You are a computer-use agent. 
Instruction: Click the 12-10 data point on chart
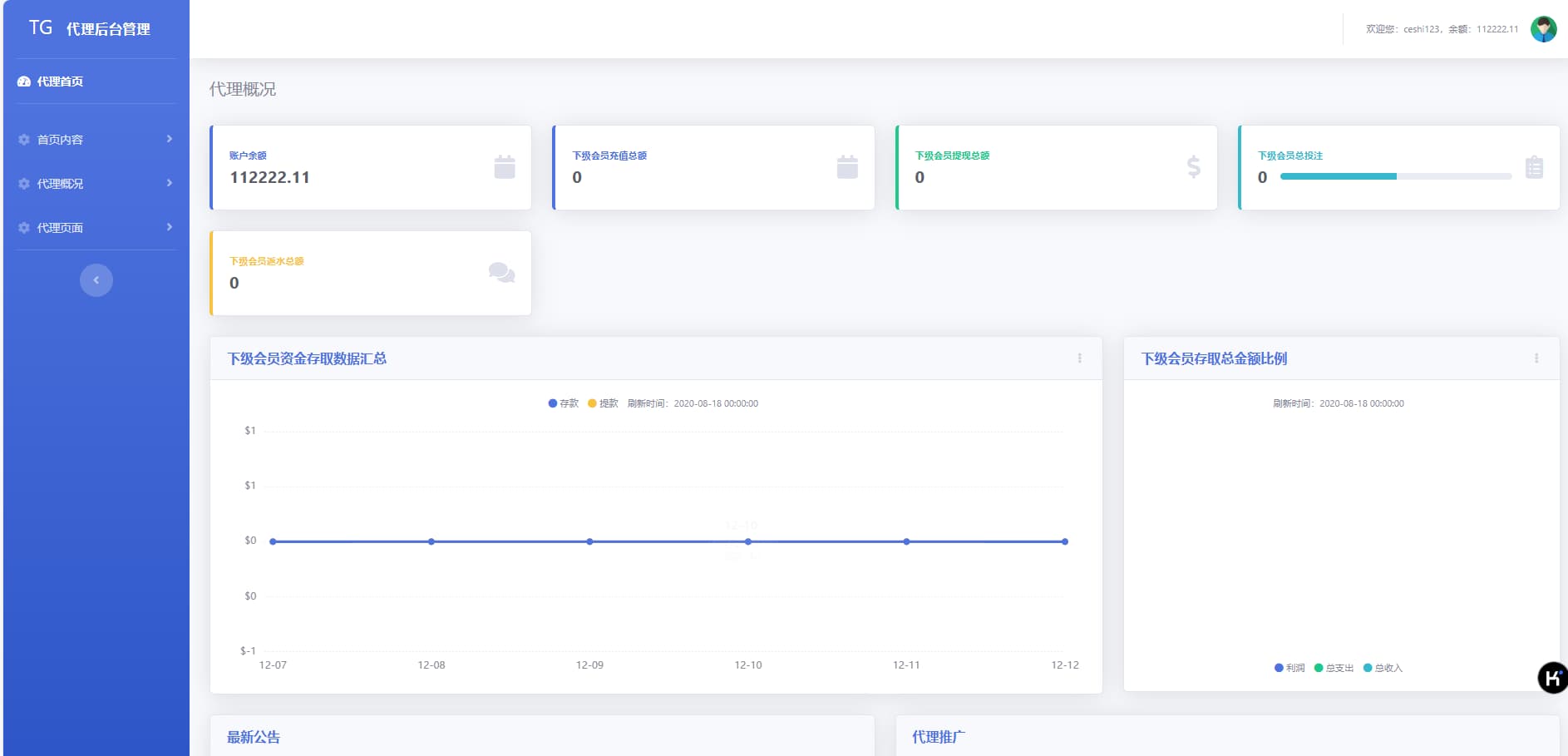[748, 541]
